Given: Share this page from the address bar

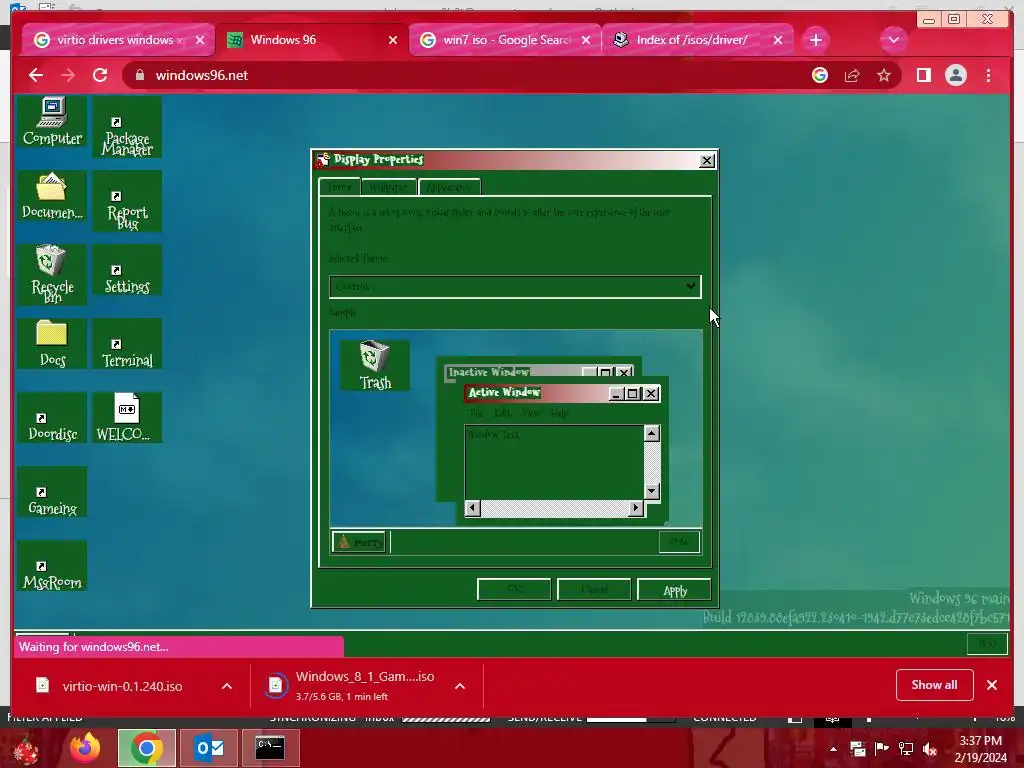Looking at the screenshot, I should pos(852,75).
